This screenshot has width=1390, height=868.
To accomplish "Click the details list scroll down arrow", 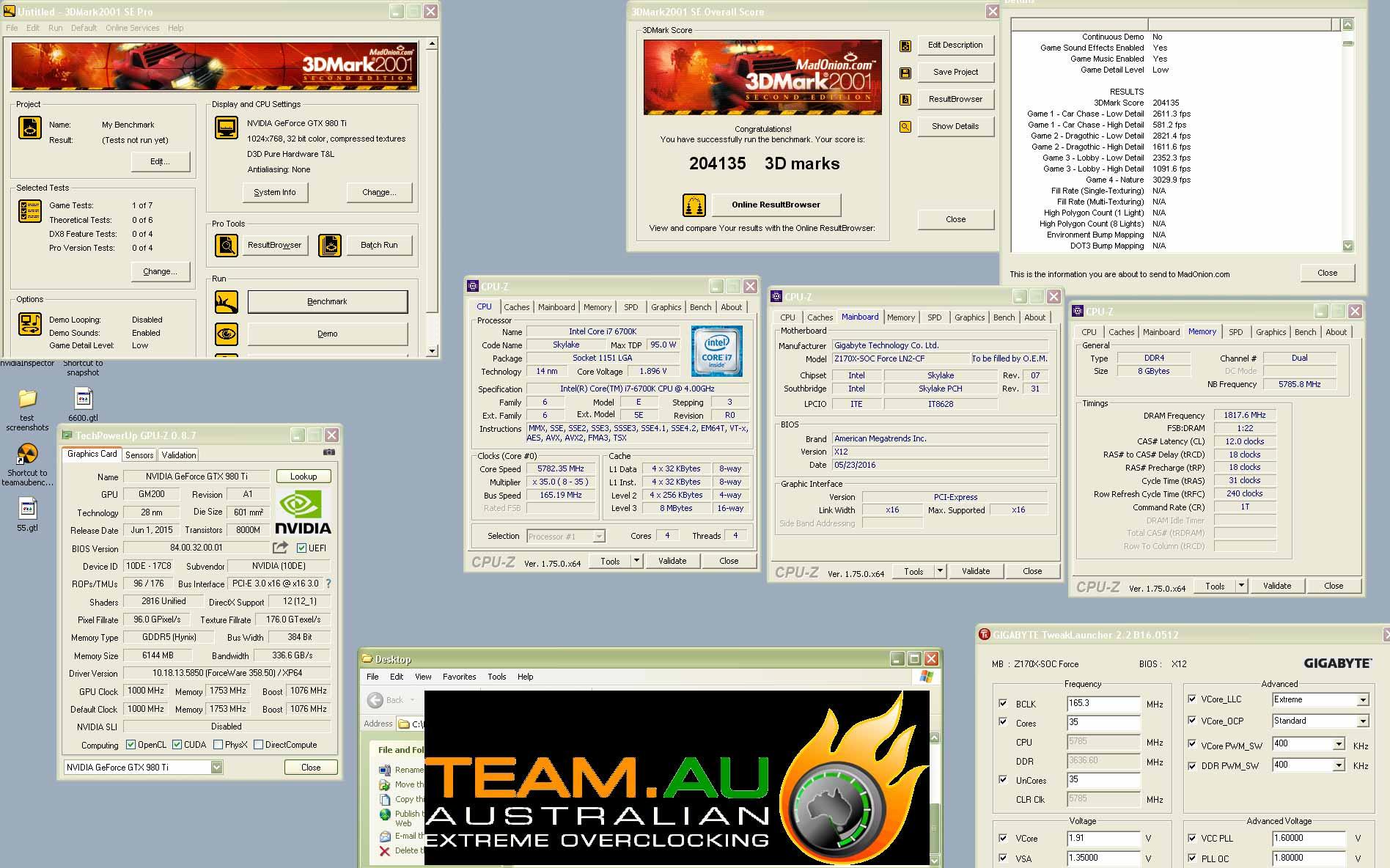I will point(1347,246).
